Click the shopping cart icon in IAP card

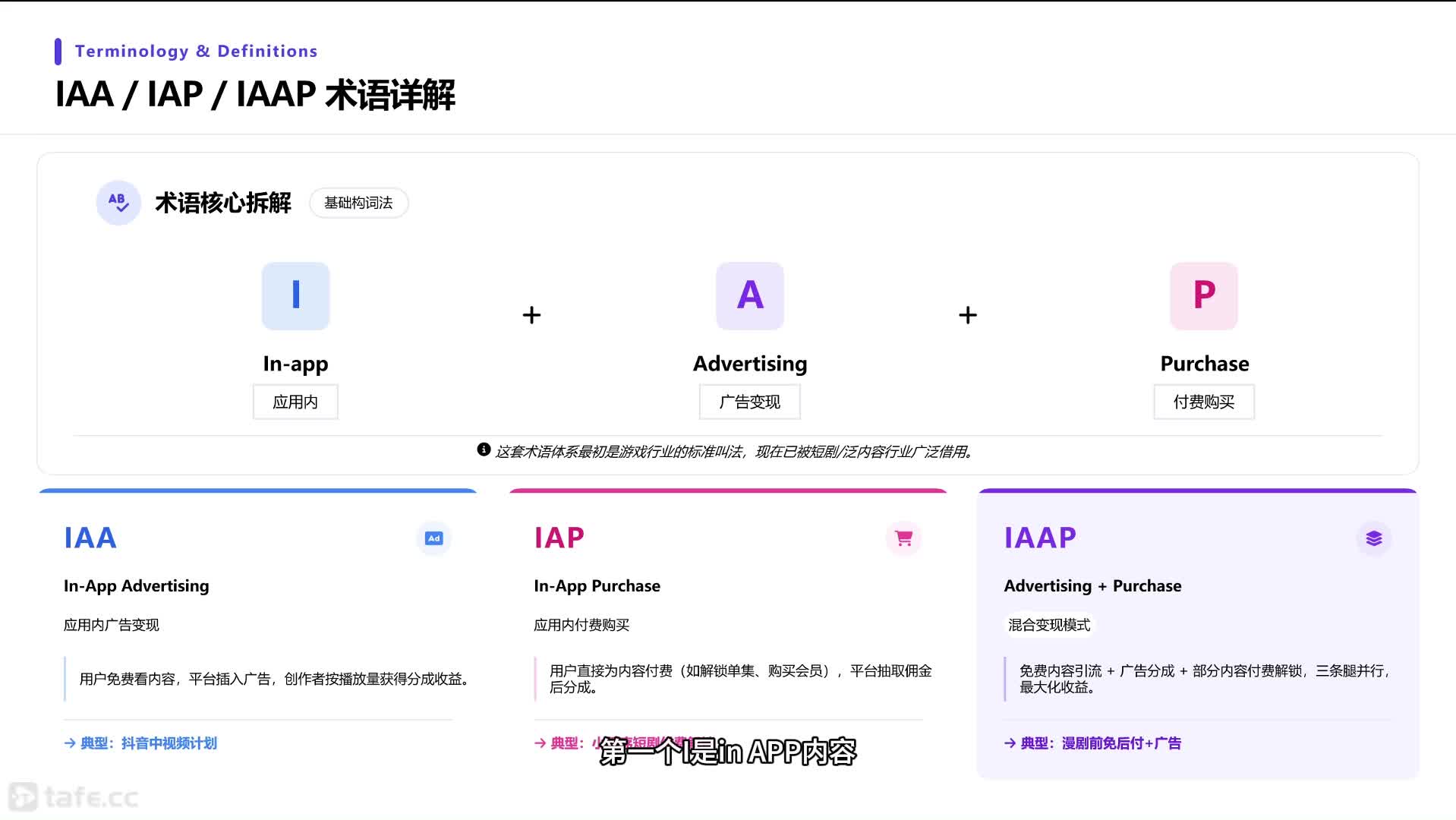(x=903, y=538)
